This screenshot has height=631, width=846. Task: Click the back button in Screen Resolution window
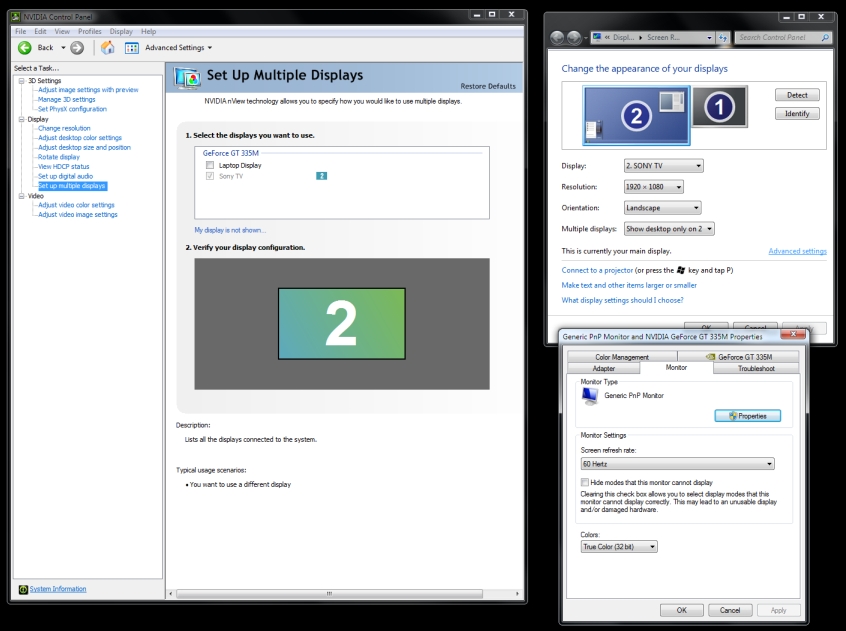[x=557, y=38]
